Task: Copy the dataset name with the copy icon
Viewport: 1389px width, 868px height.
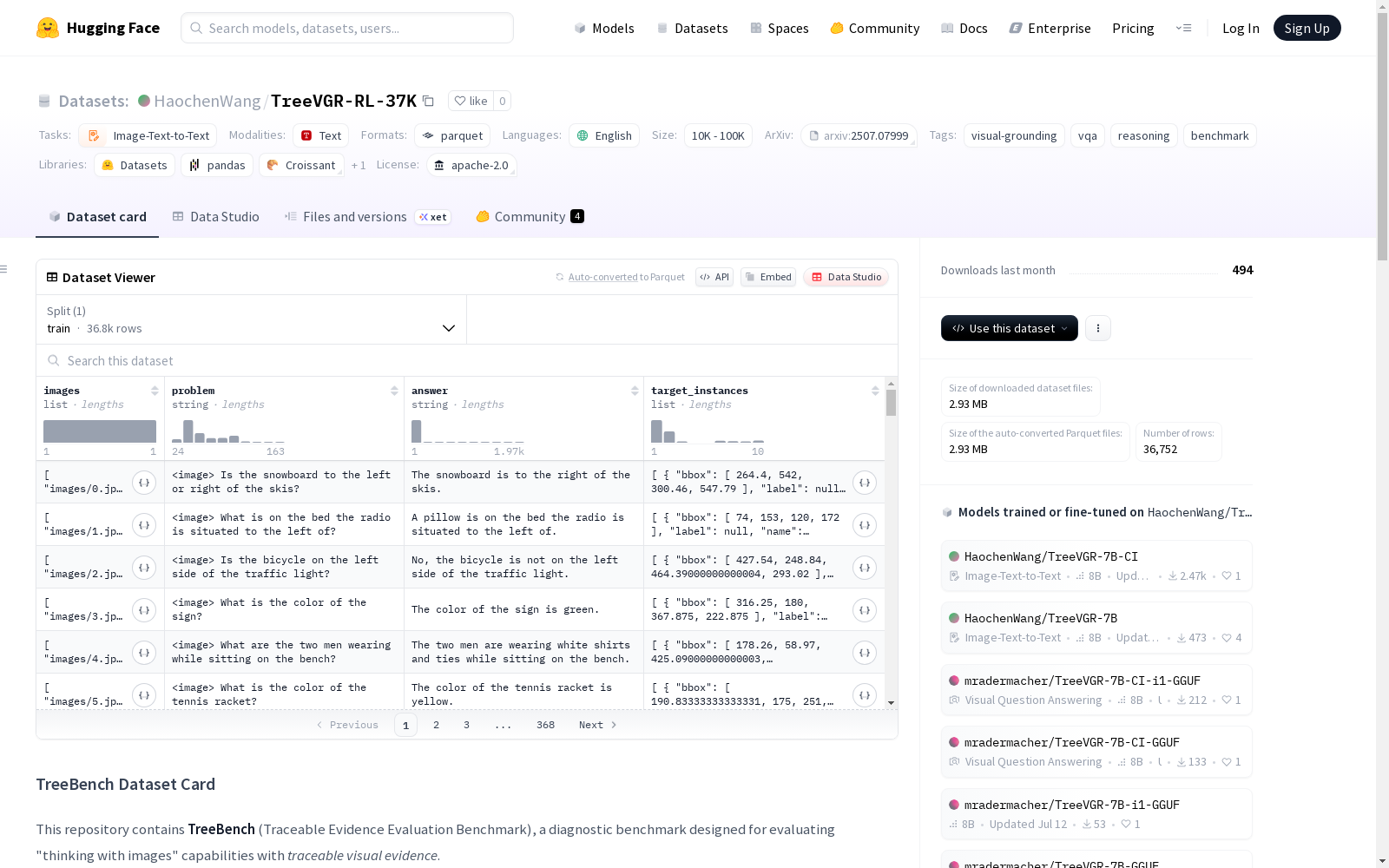Action: [x=428, y=101]
